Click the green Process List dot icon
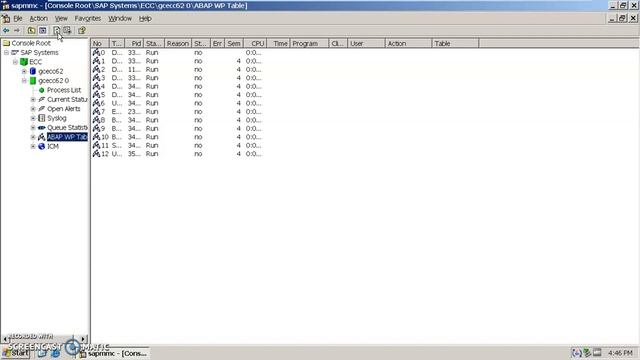The width and height of the screenshot is (640, 360). click(x=42, y=90)
